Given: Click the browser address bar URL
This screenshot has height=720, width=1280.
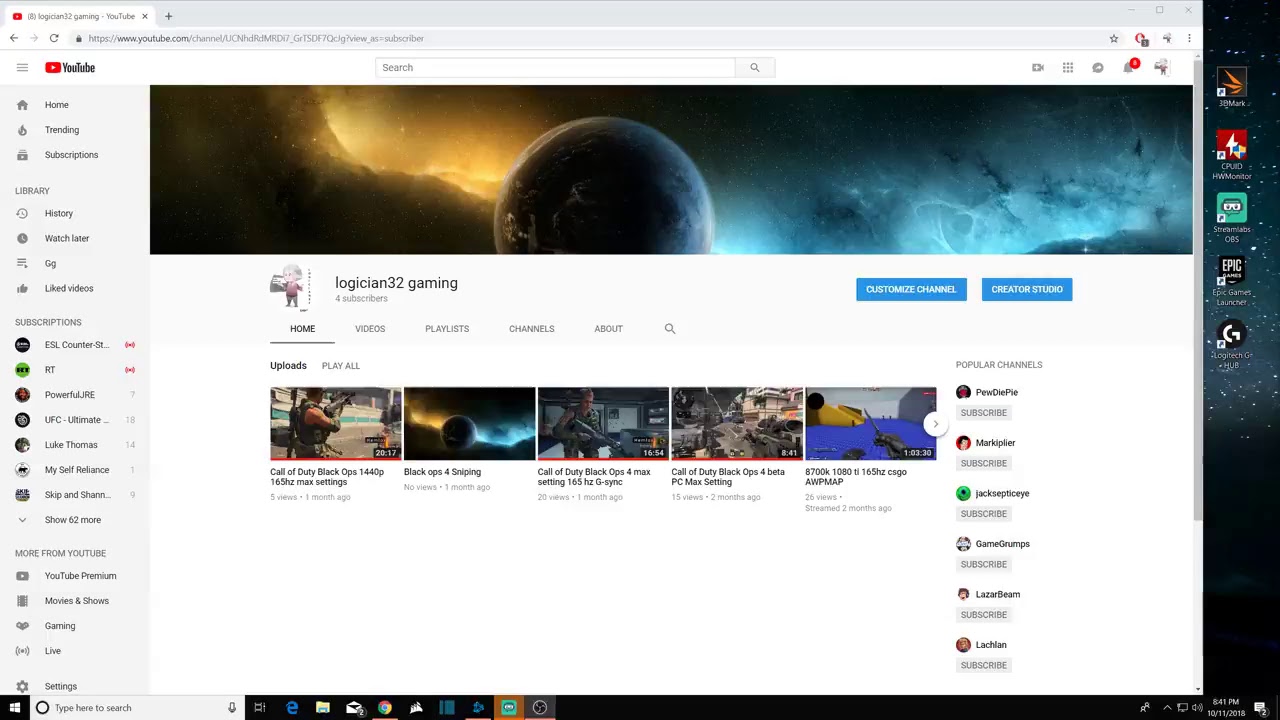Looking at the screenshot, I should coord(256,38).
